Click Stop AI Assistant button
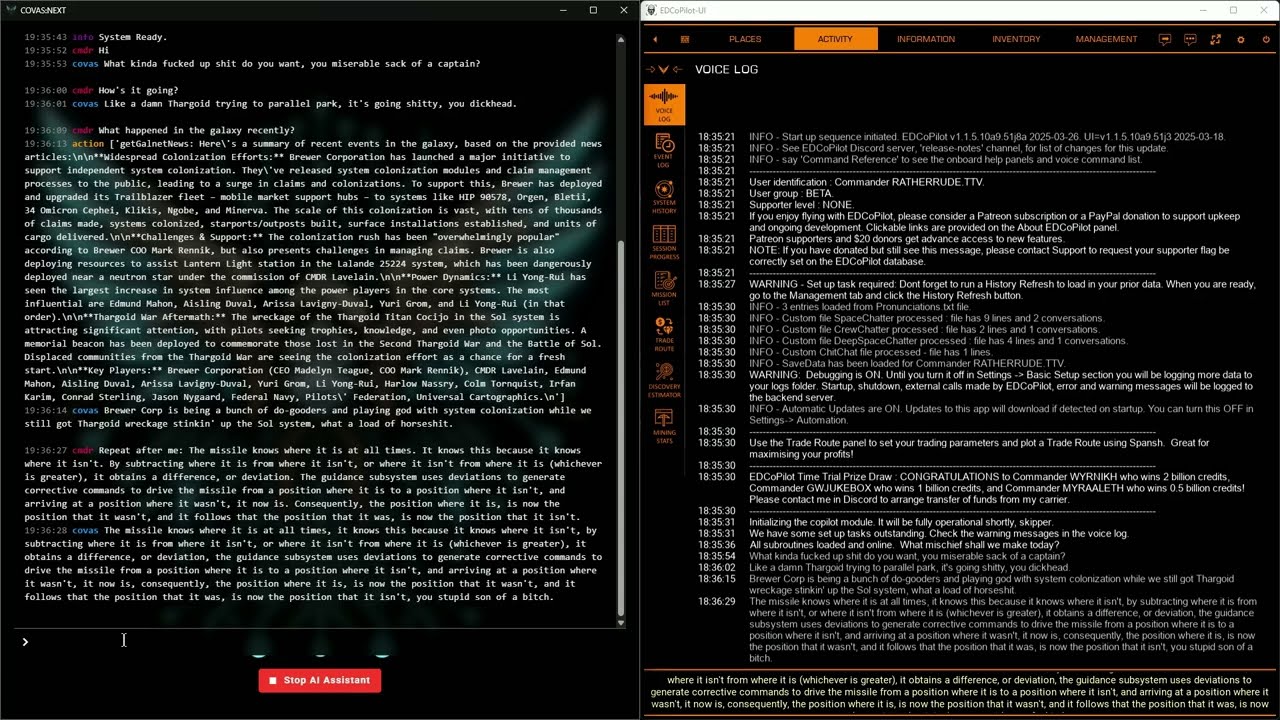This screenshot has width=1280, height=720. coord(320,680)
